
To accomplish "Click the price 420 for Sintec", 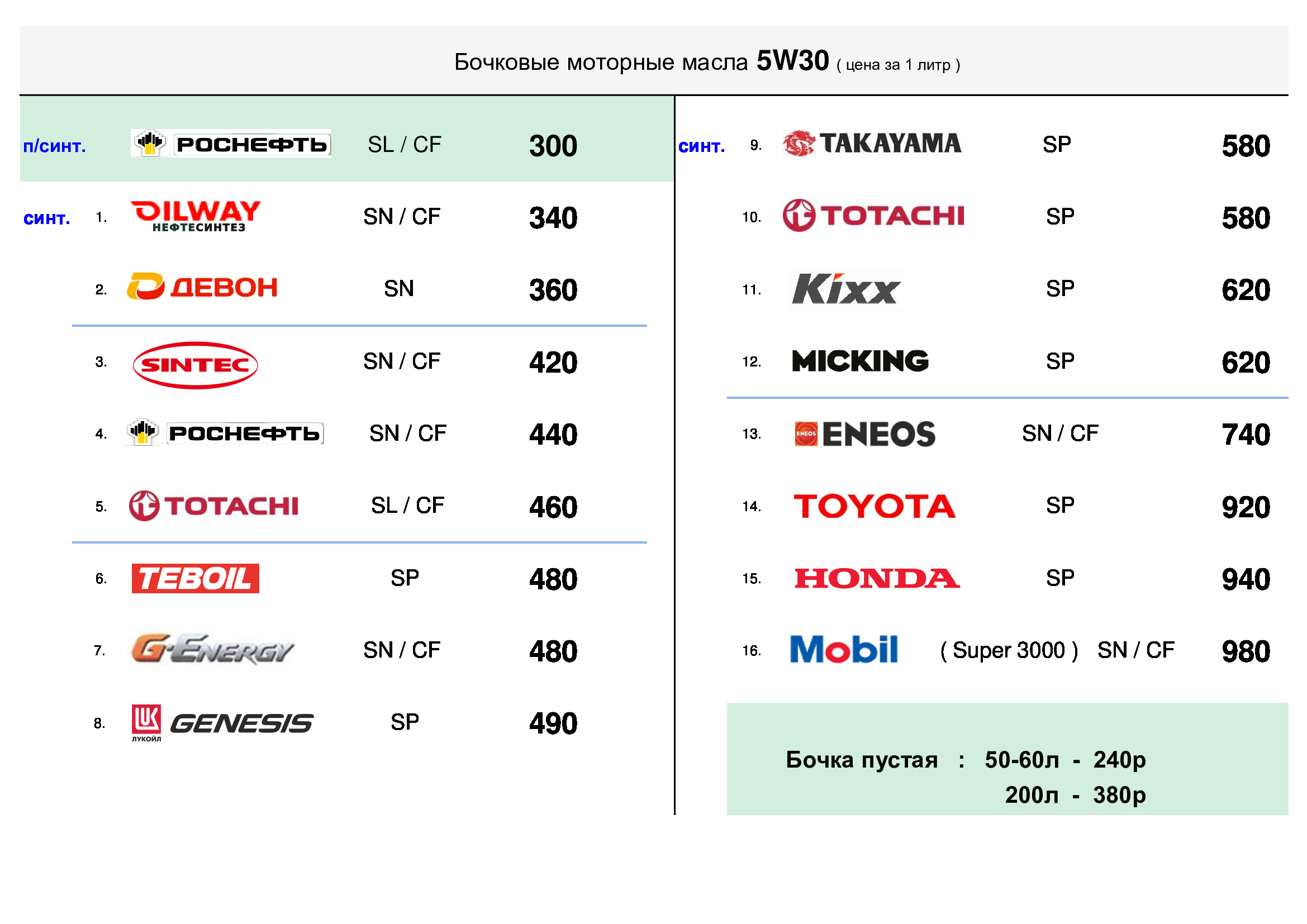I will click(553, 363).
